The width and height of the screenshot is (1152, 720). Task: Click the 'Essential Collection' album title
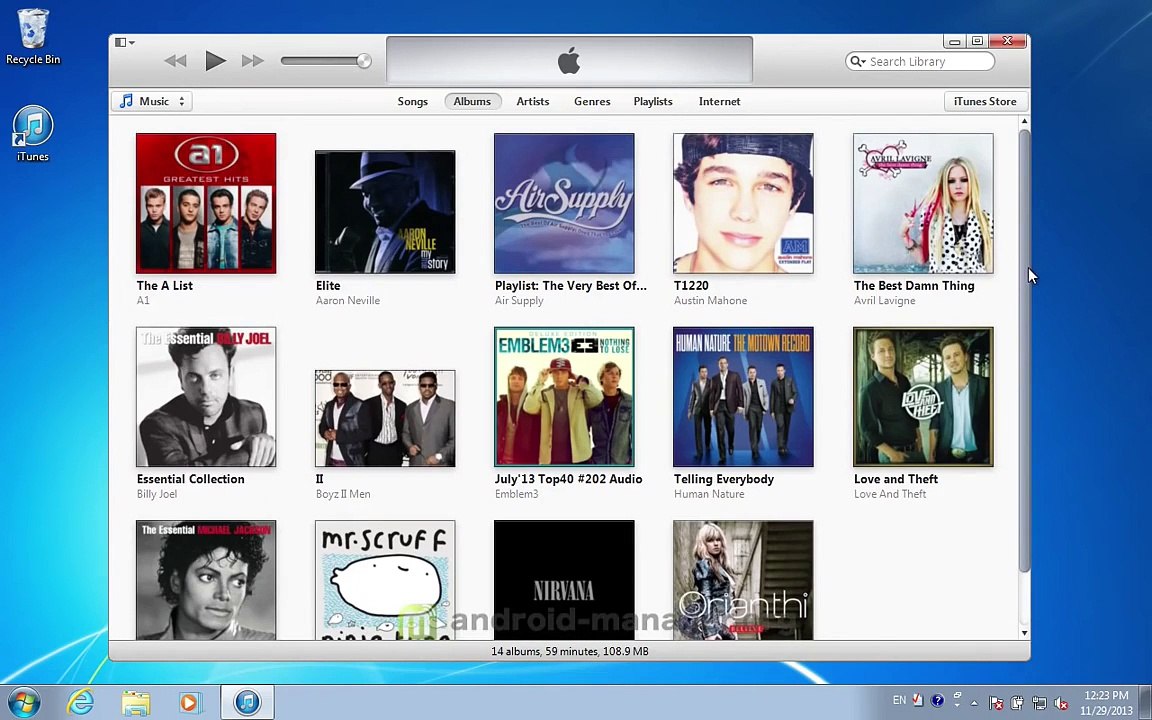coord(191,479)
